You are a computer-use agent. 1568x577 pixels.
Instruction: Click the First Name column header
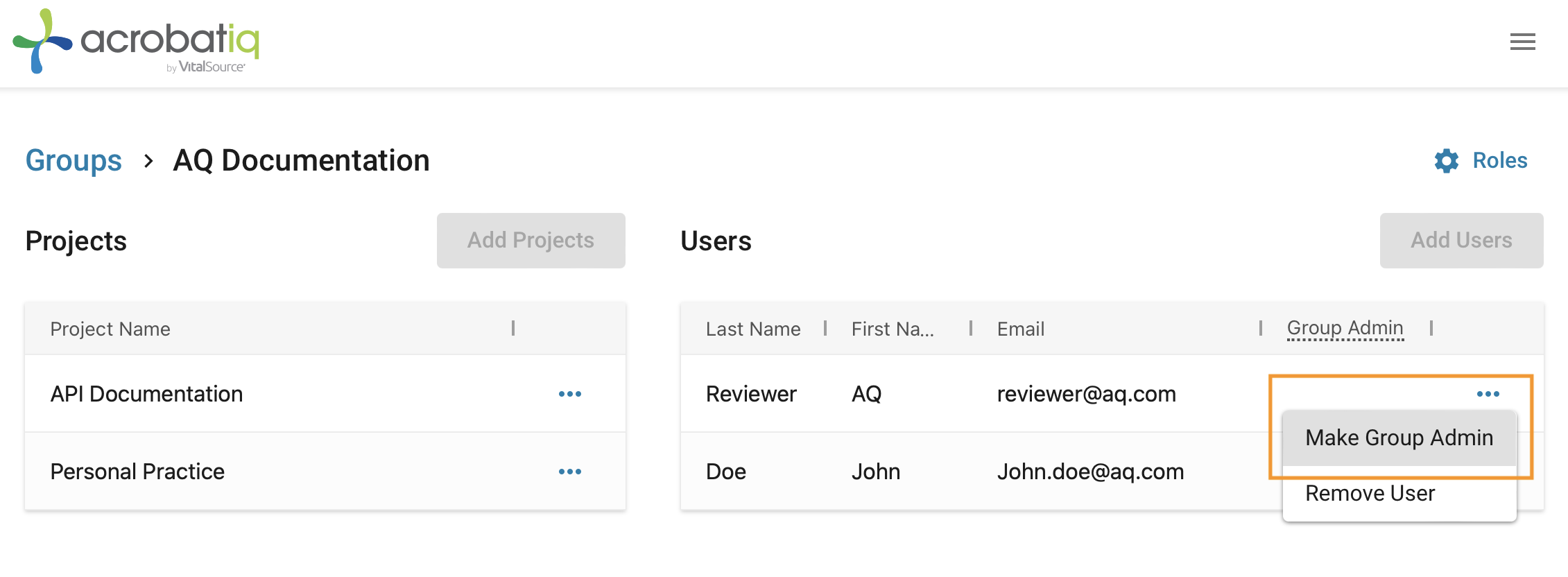[892, 329]
